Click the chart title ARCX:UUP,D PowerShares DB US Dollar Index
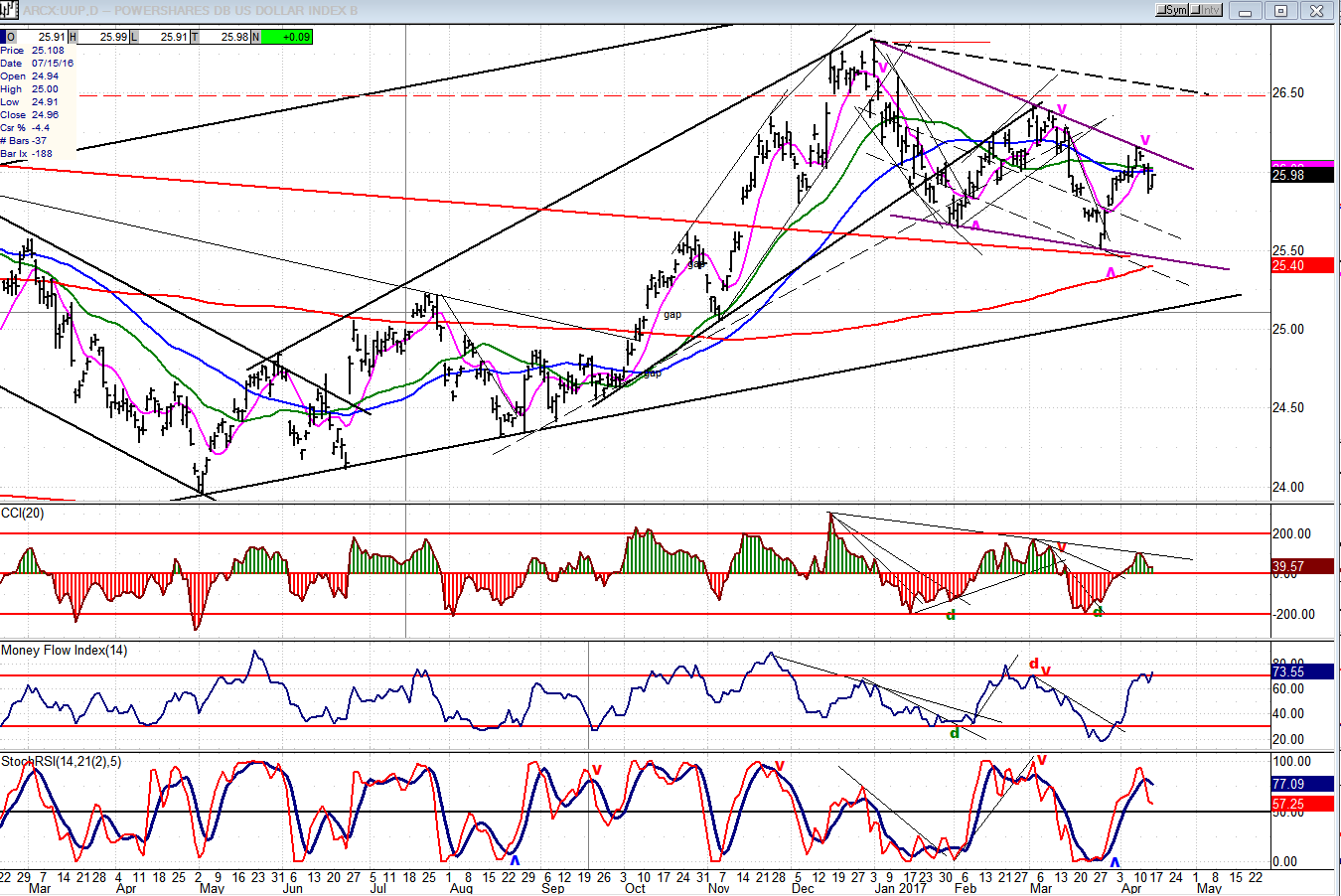The height and width of the screenshot is (896, 1341). [191, 11]
